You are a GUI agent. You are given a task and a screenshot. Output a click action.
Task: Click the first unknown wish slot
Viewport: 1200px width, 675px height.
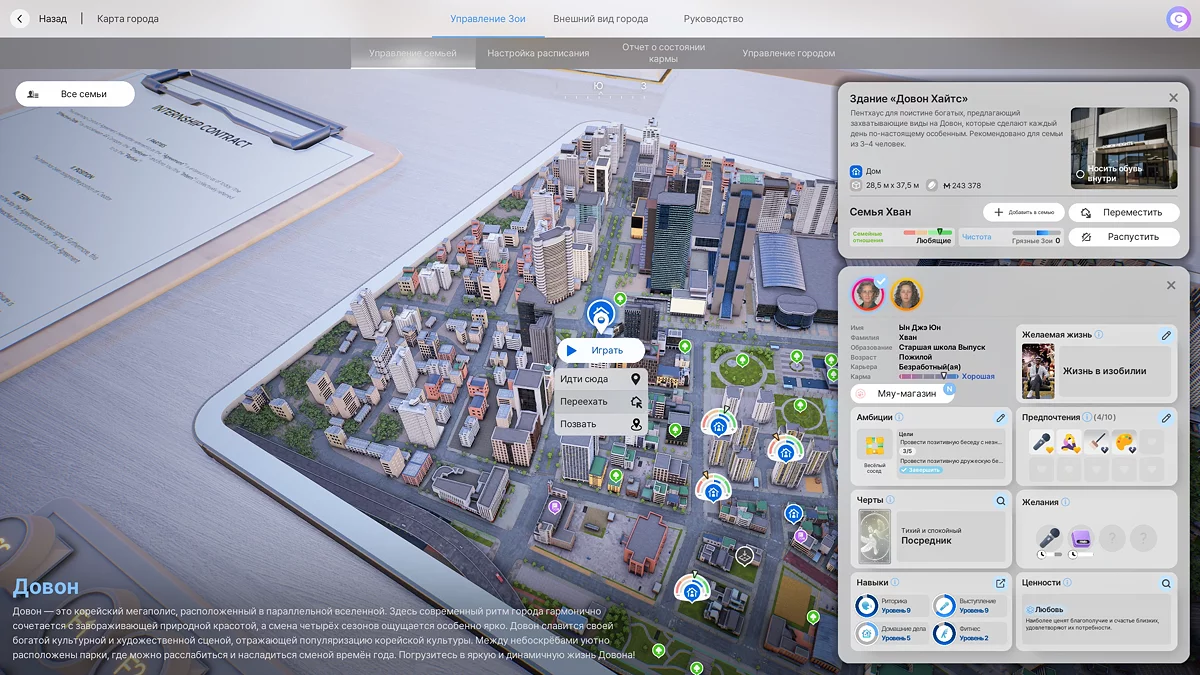point(1114,538)
